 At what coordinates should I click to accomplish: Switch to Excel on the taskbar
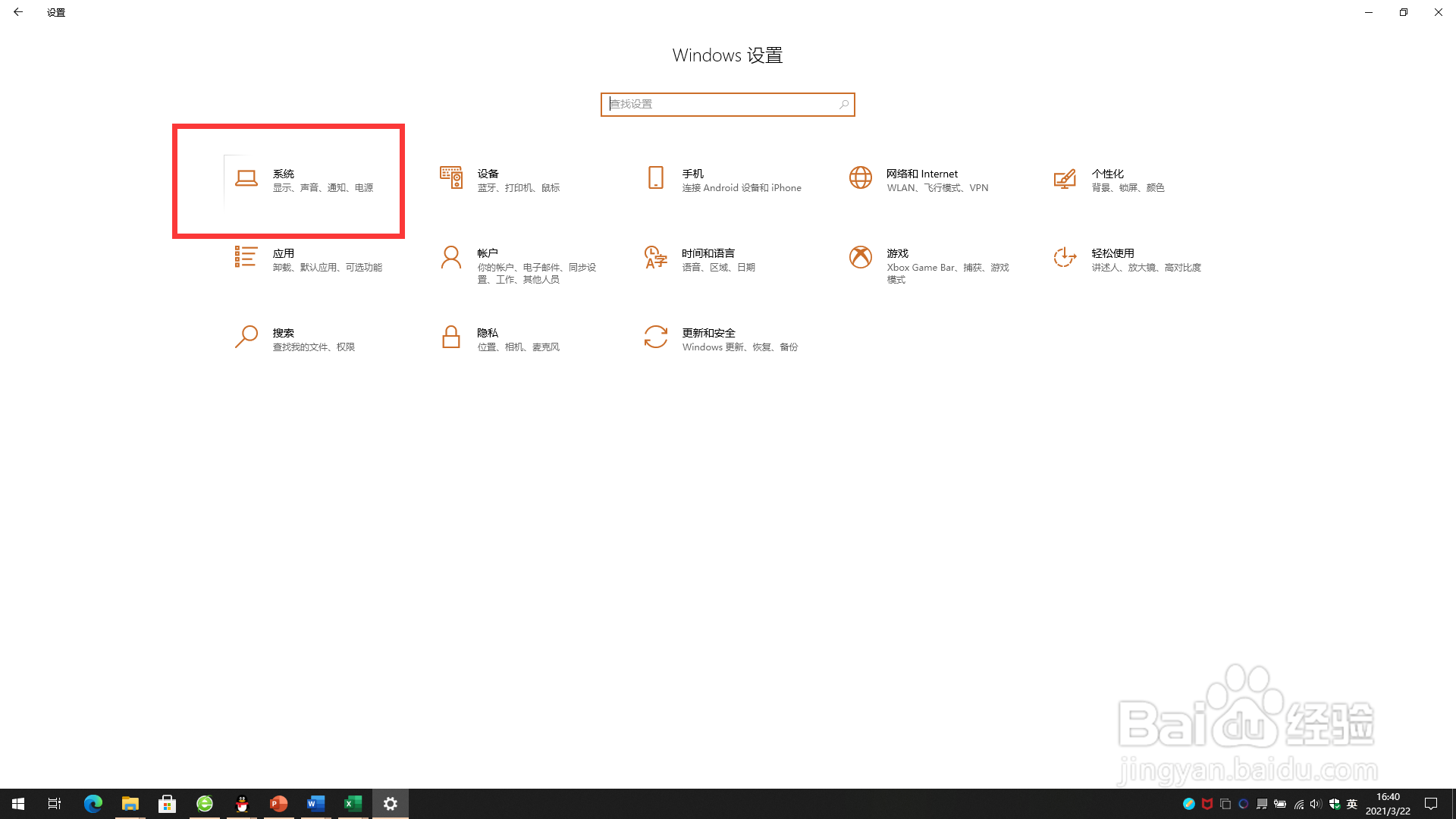click(x=353, y=804)
